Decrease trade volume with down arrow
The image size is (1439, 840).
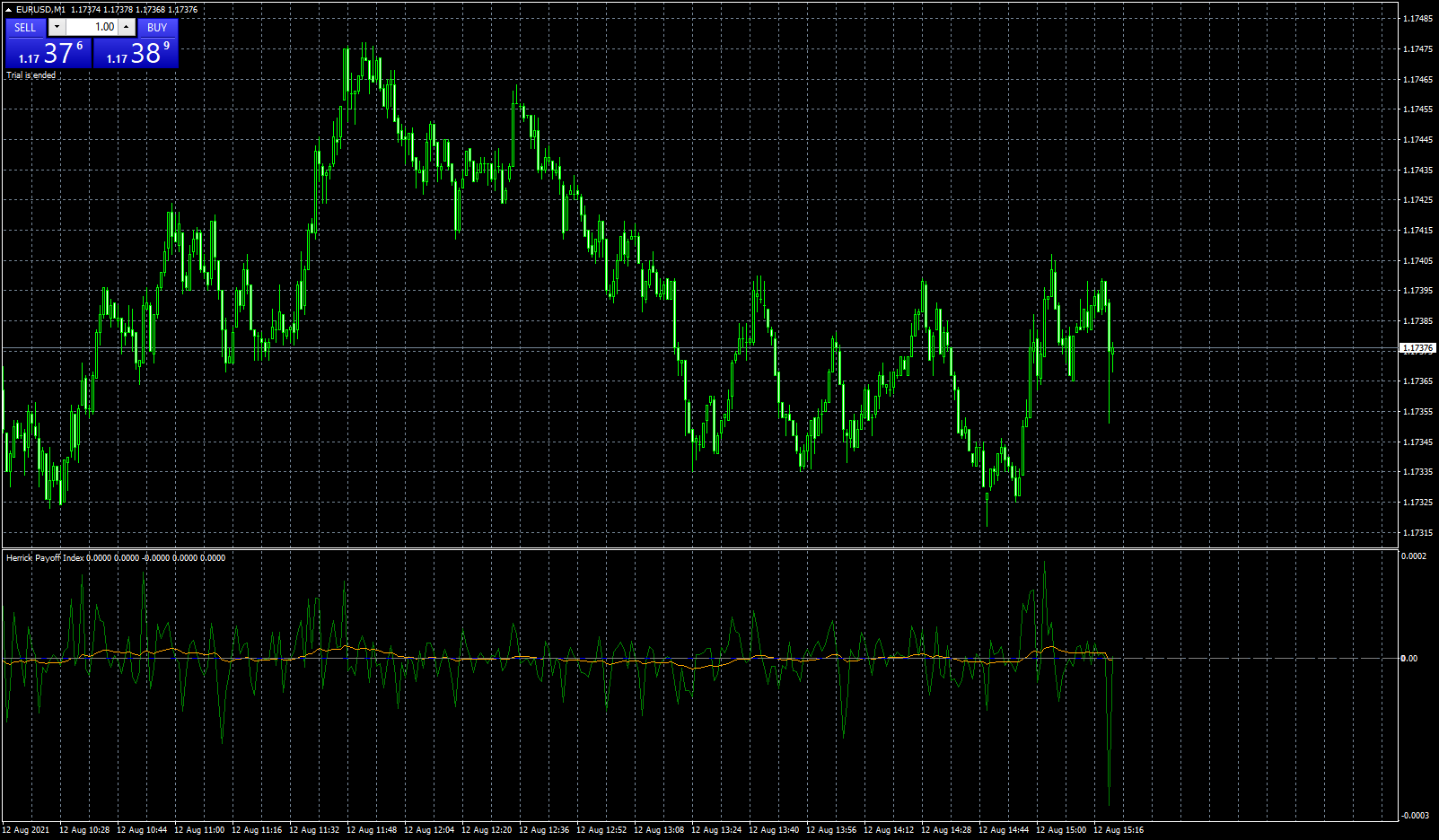pyautogui.click(x=57, y=27)
